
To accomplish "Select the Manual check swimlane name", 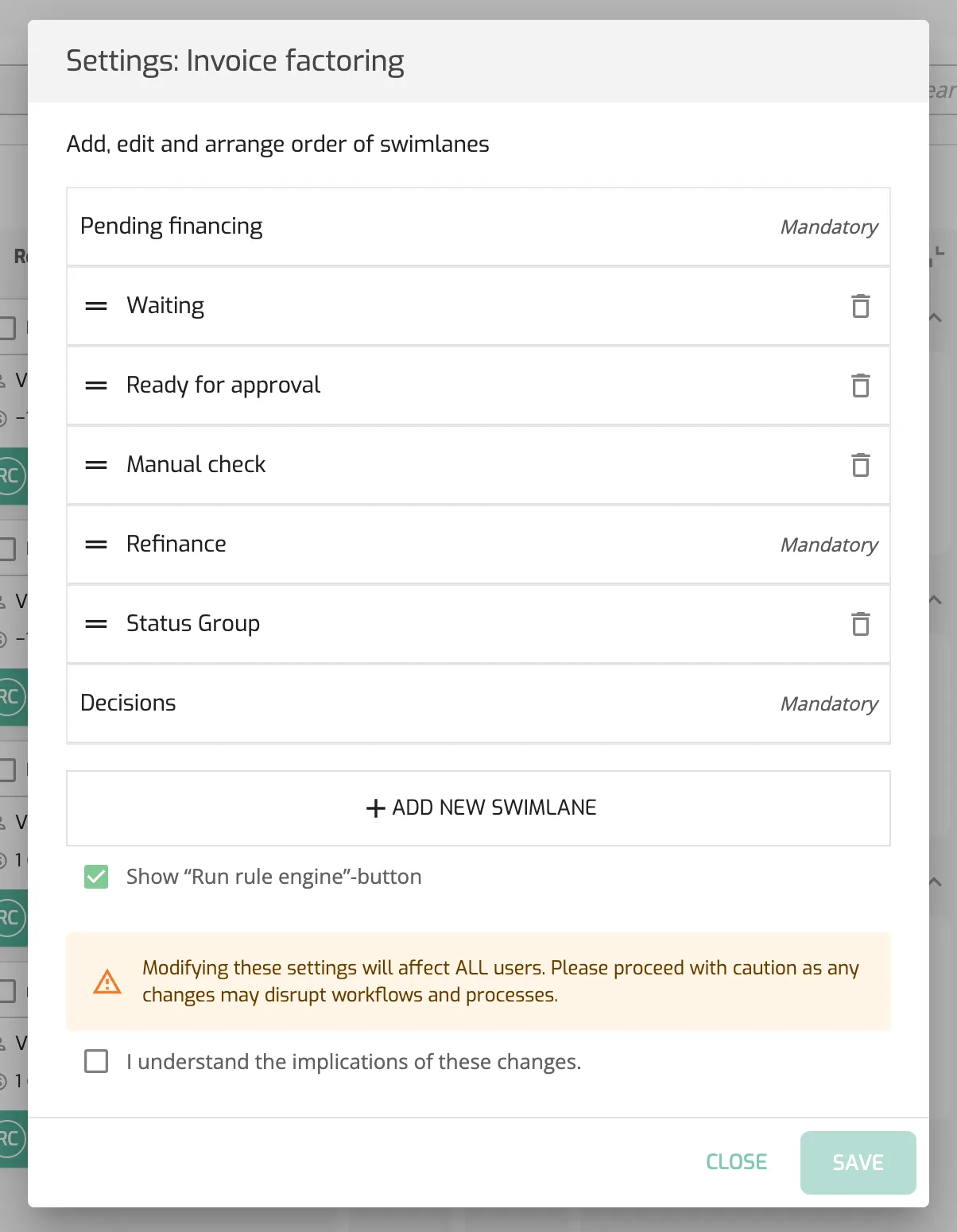I will (196, 464).
